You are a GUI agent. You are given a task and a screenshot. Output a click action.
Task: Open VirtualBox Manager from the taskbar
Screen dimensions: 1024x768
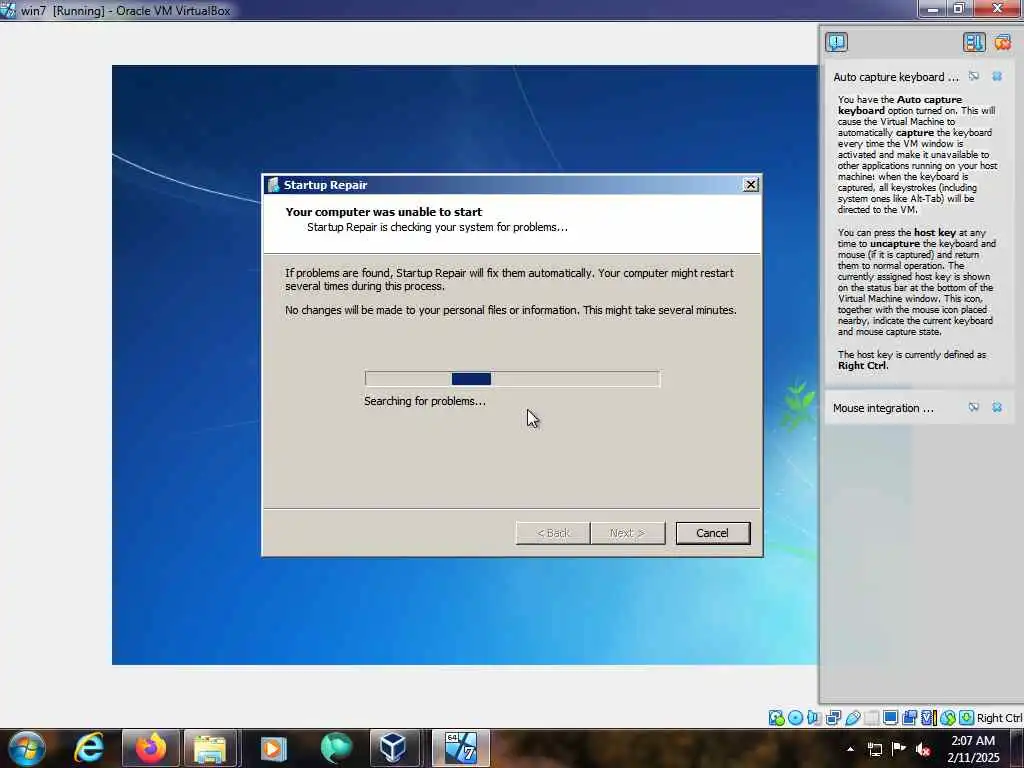pyautogui.click(x=394, y=748)
